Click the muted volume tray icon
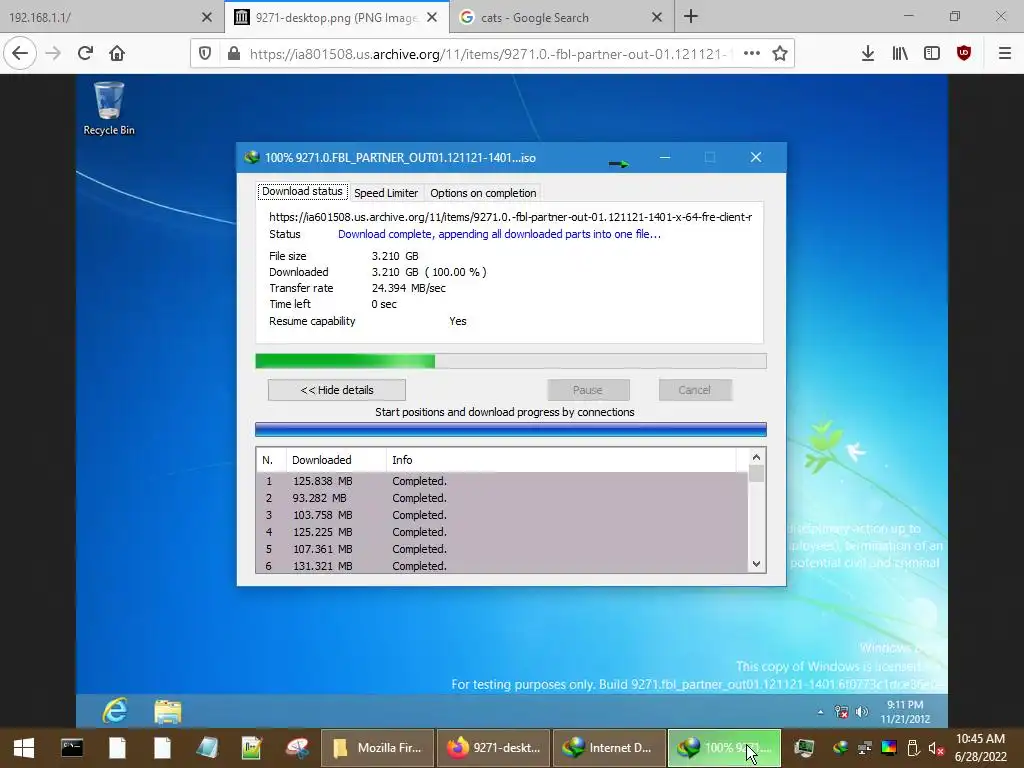1024x768 pixels. click(x=936, y=748)
